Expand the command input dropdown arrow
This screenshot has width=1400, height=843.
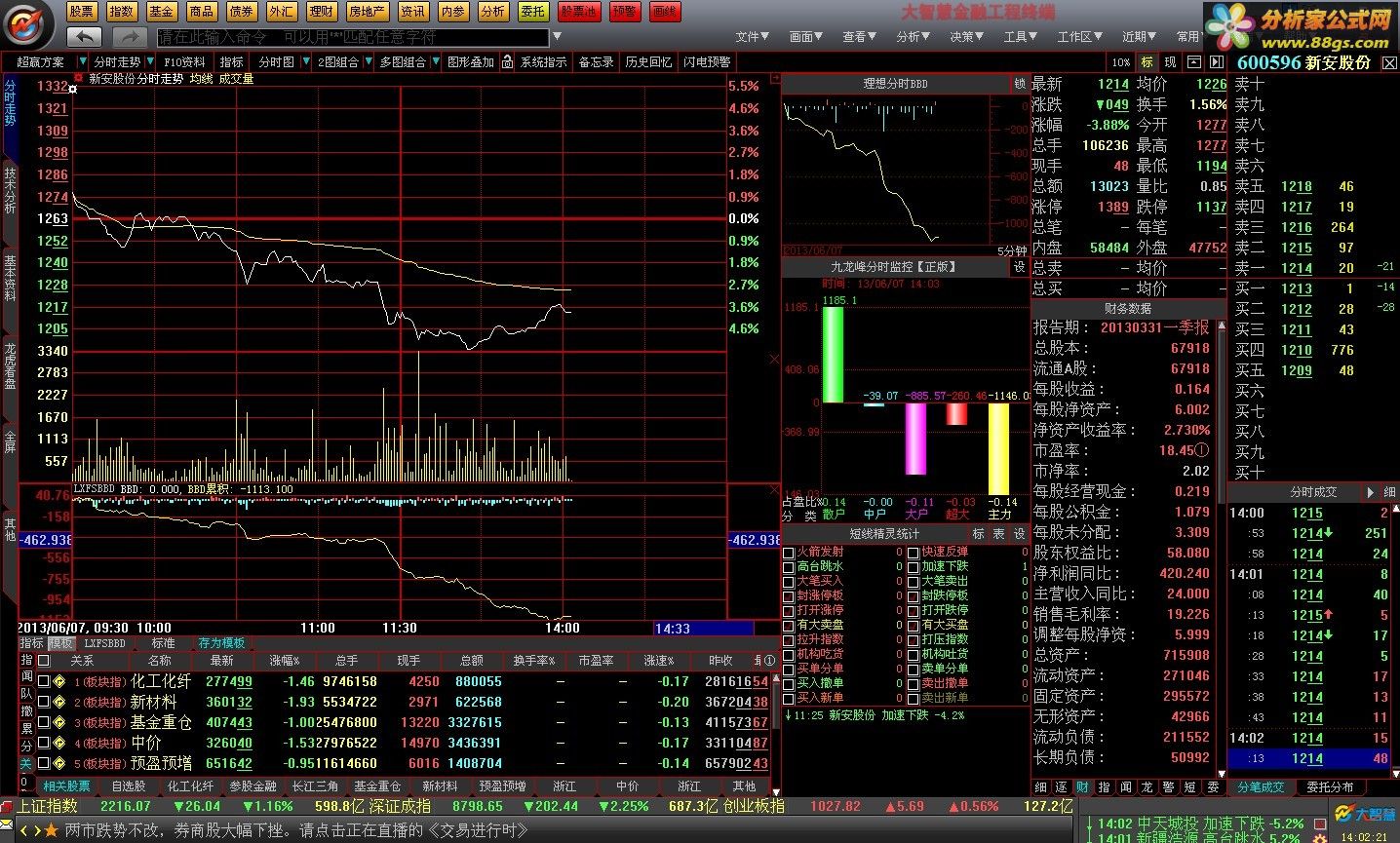[557, 37]
